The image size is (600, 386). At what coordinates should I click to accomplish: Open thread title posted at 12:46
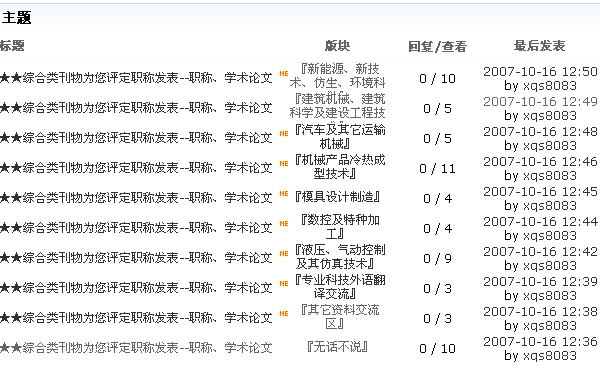click(x=136, y=168)
